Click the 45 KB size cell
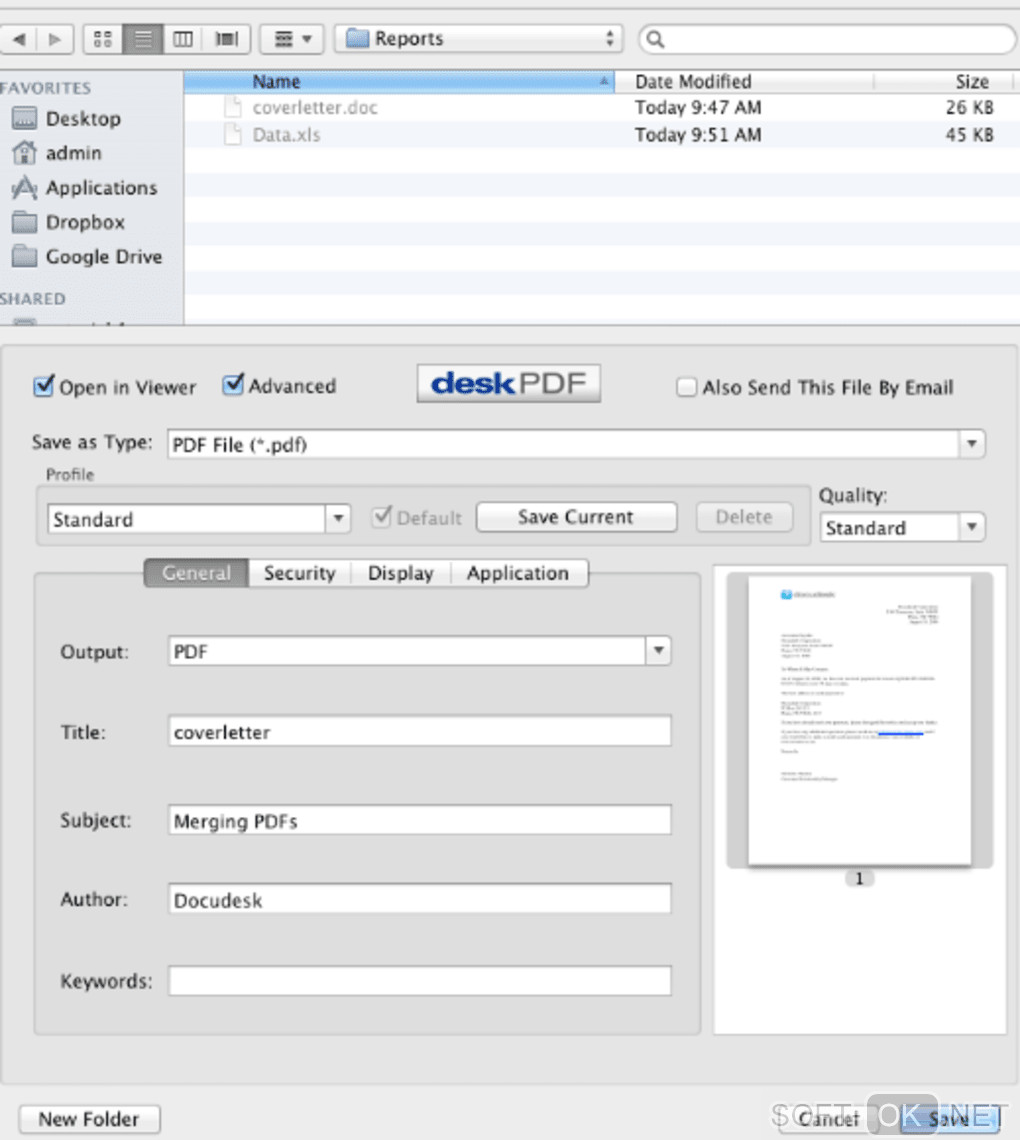This screenshot has width=1020, height=1140. (x=969, y=135)
